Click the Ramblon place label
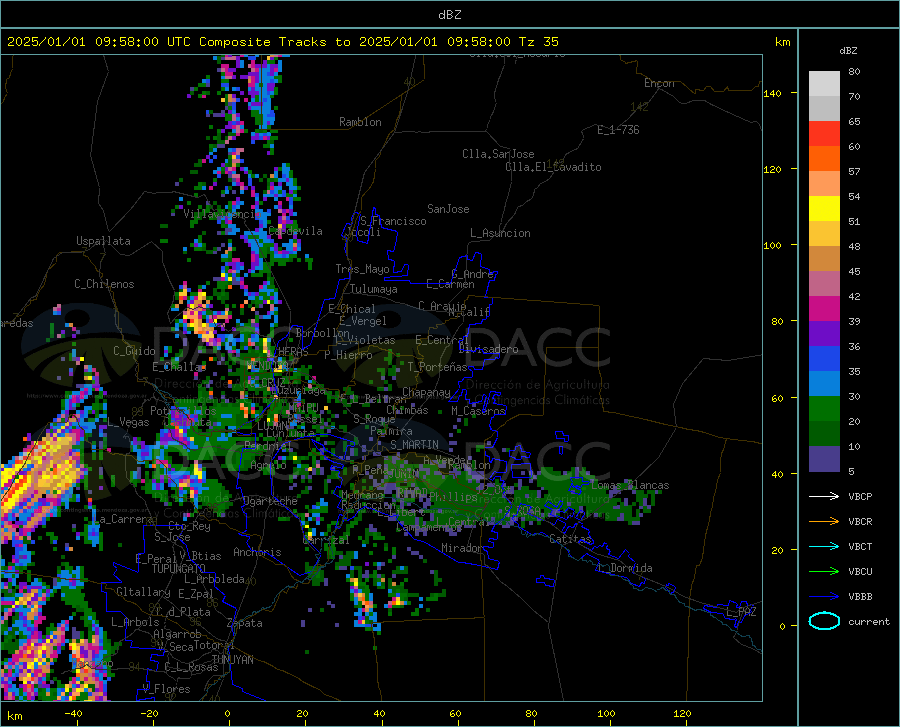The width and height of the screenshot is (900, 727). click(x=360, y=122)
